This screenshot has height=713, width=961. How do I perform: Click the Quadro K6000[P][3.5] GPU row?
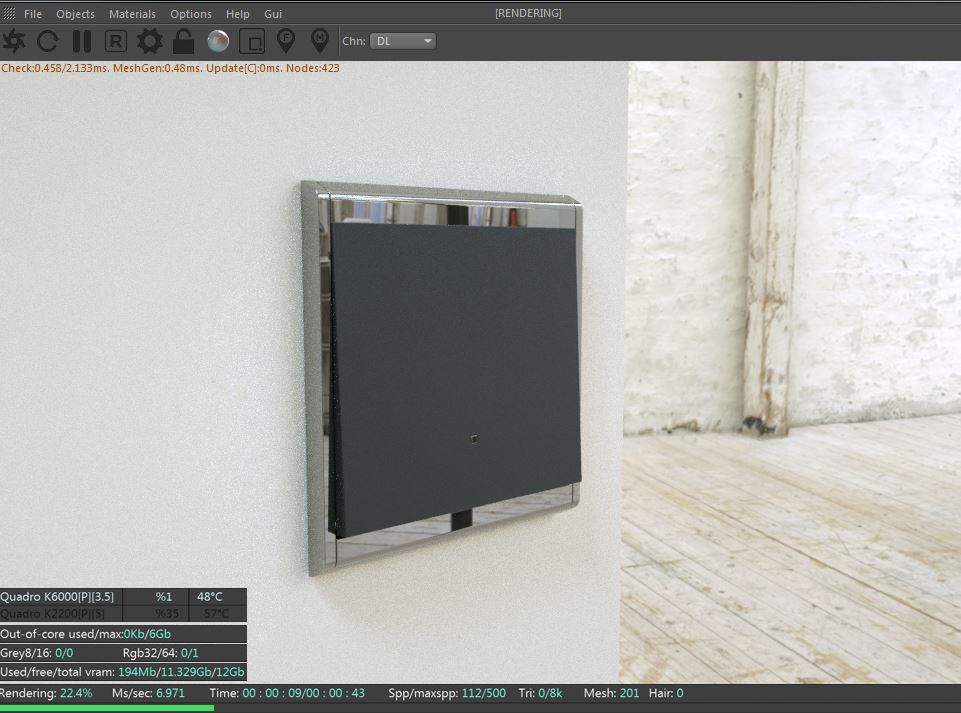[x=123, y=597]
